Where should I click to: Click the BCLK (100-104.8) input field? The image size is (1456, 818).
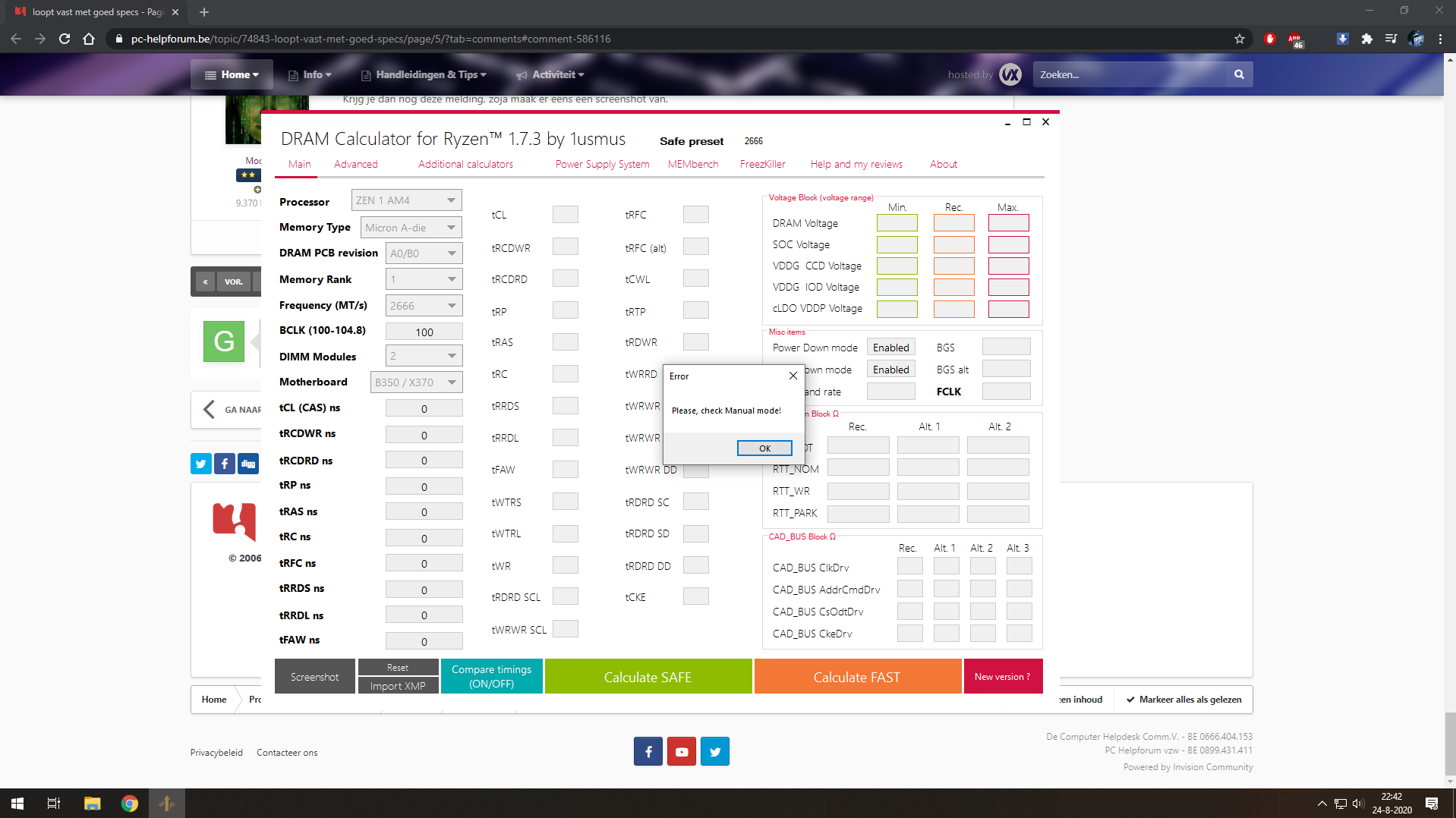click(x=424, y=332)
